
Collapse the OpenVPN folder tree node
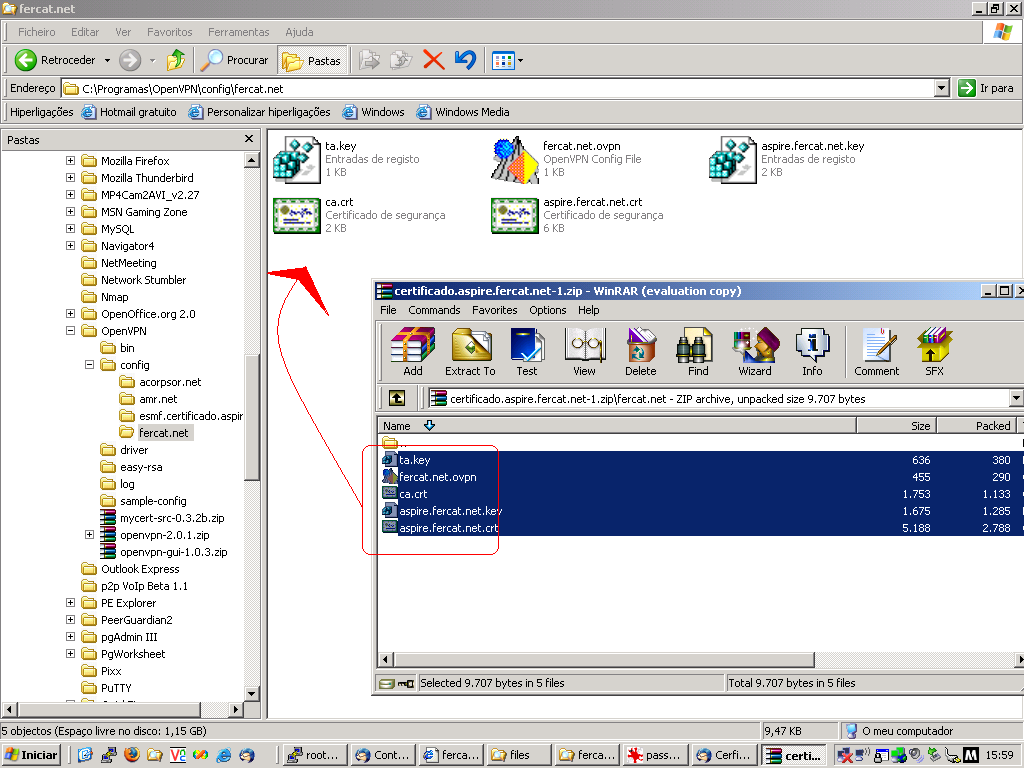coord(71,331)
